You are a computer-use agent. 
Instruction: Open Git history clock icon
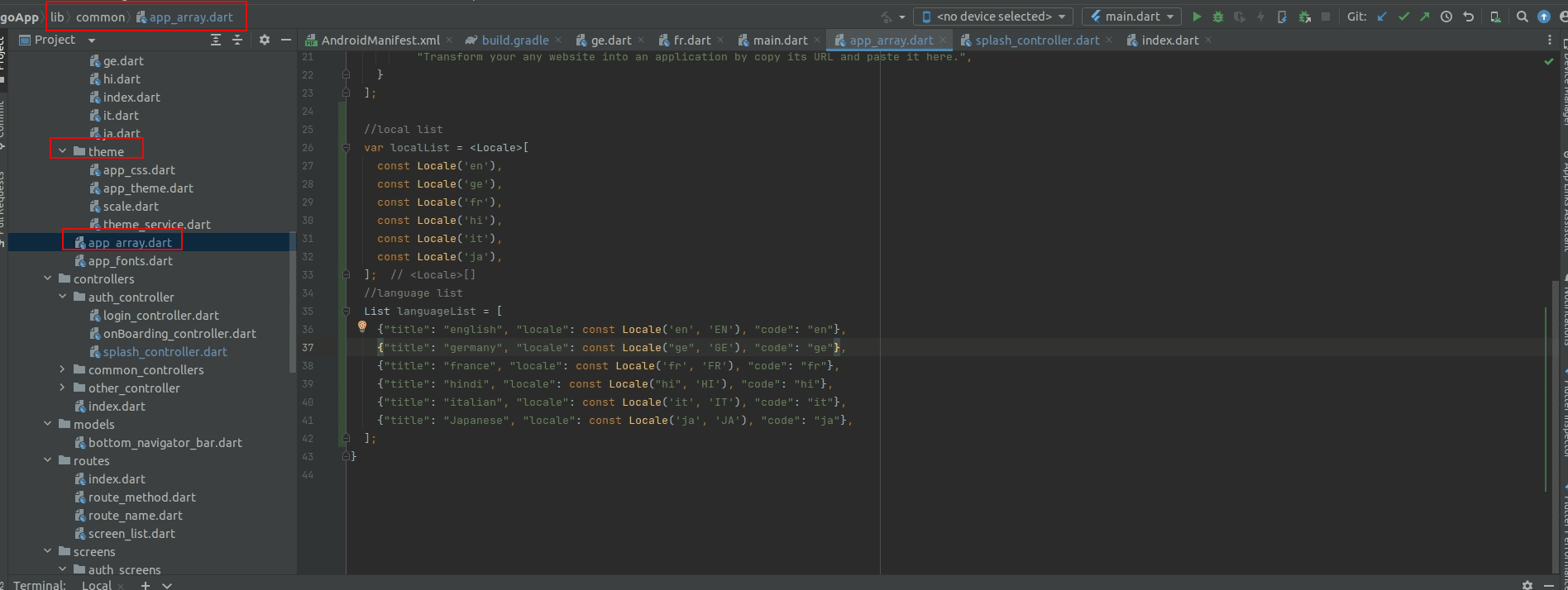pos(1446,17)
